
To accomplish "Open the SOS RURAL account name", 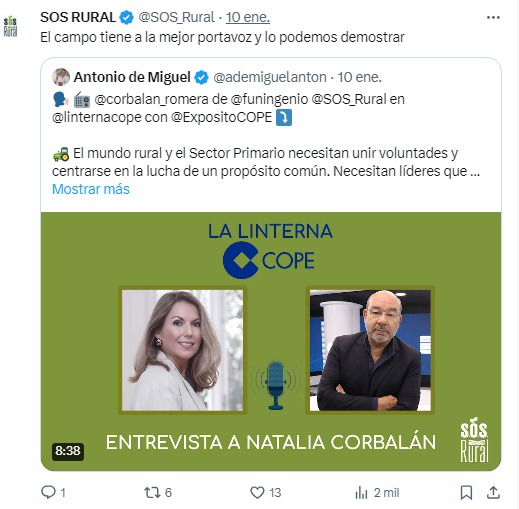I will click(78, 17).
